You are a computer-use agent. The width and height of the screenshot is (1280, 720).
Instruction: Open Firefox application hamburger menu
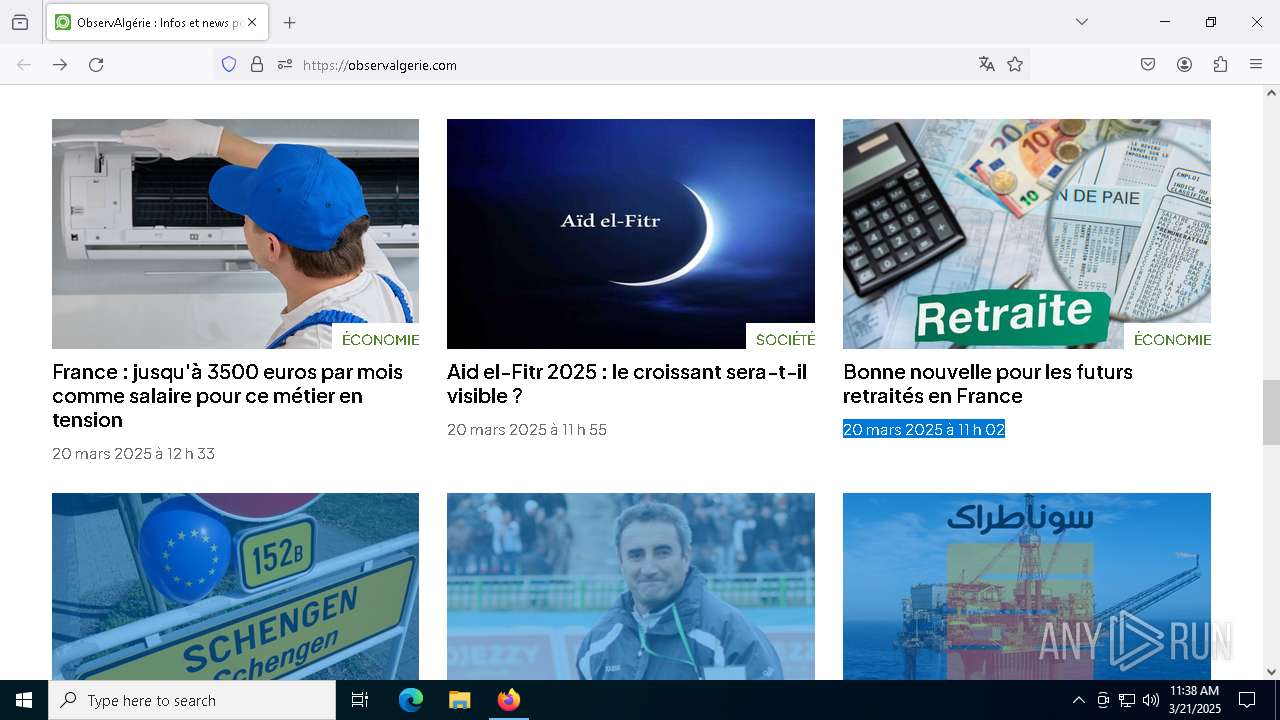[x=1256, y=64]
